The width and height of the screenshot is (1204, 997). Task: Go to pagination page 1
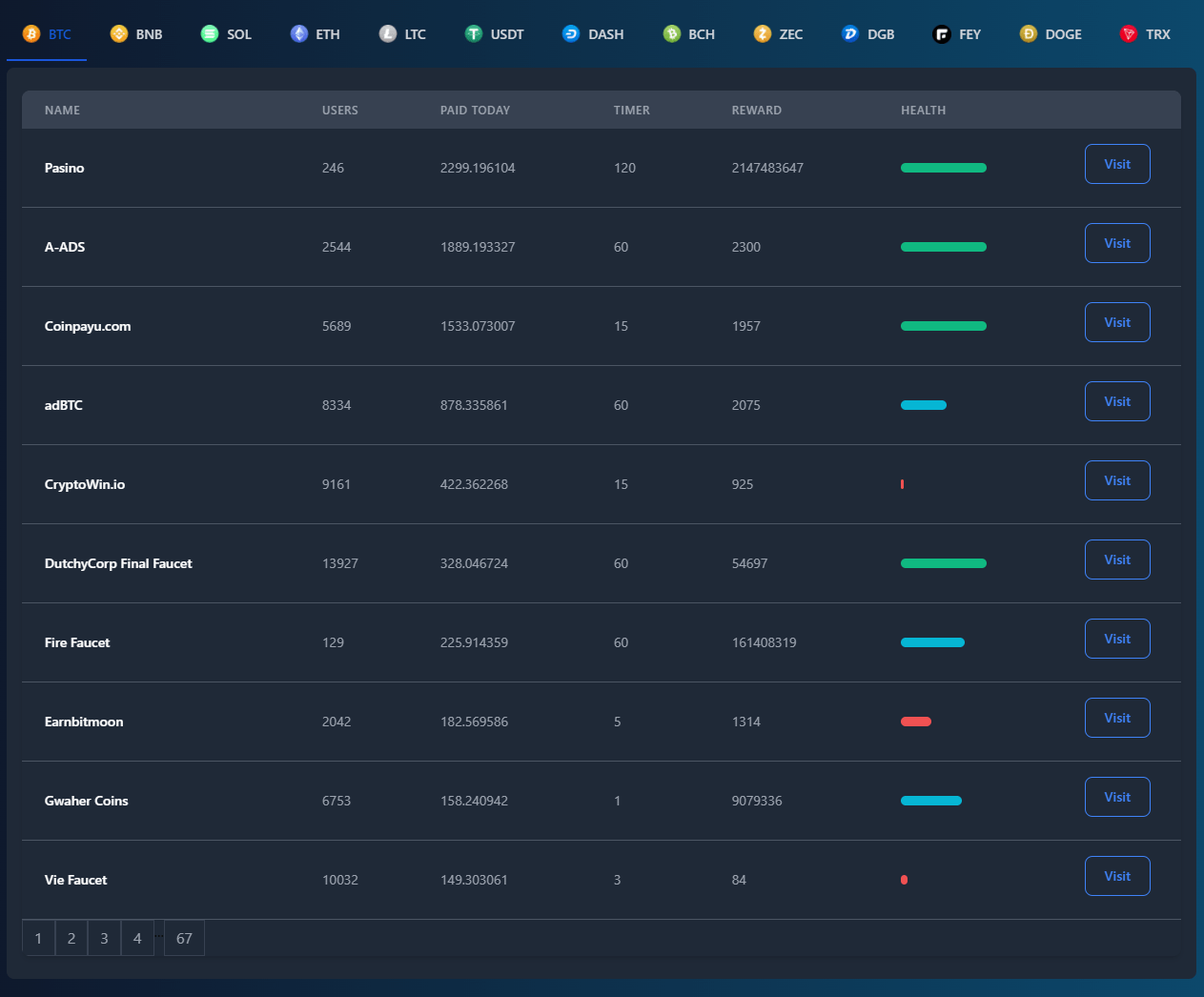point(38,938)
